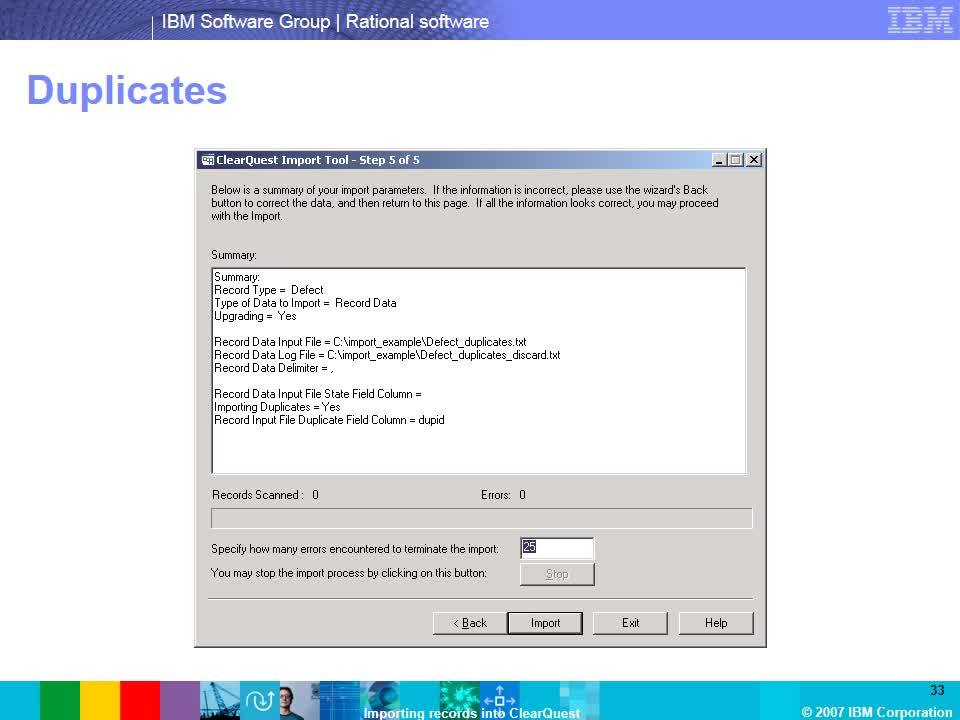The image size is (960, 720).
Task: Click the IBM logo in the header
Action: (920, 20)
